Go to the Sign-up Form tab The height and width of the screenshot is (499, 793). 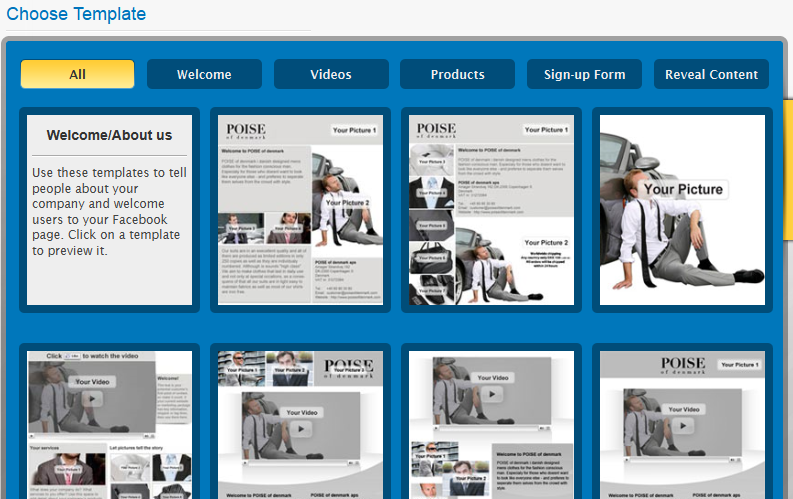pyautogui.click(x=584, y=74)
